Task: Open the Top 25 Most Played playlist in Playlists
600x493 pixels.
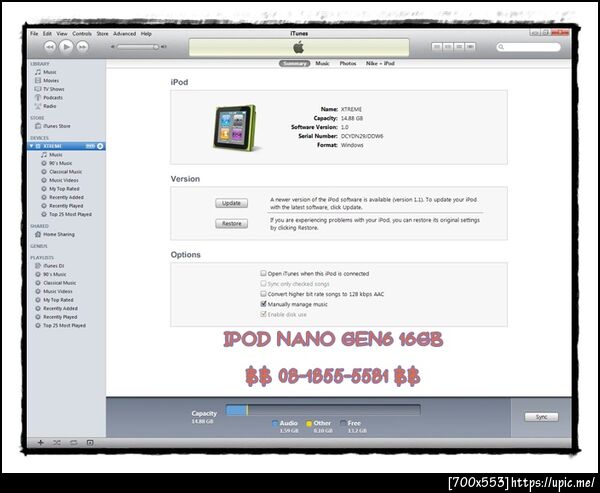Action: click(64, 325)
